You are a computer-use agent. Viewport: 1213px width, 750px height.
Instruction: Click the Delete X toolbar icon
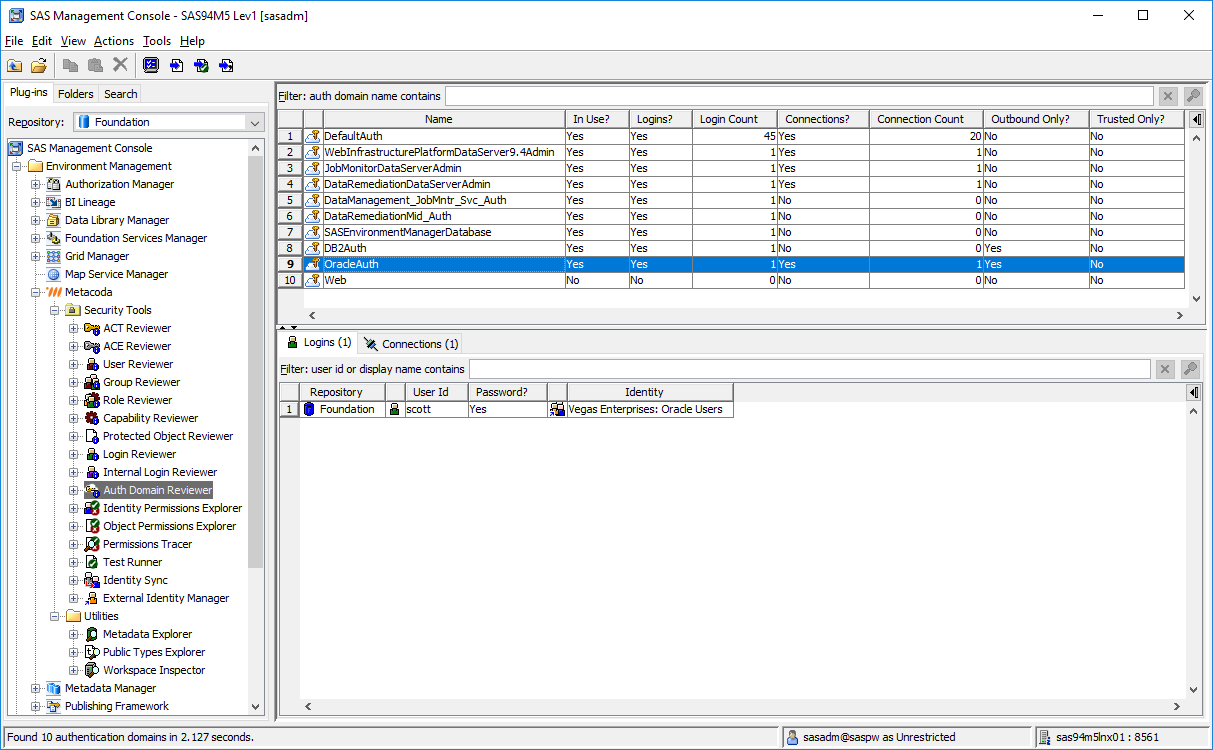[x=120, y=65]
